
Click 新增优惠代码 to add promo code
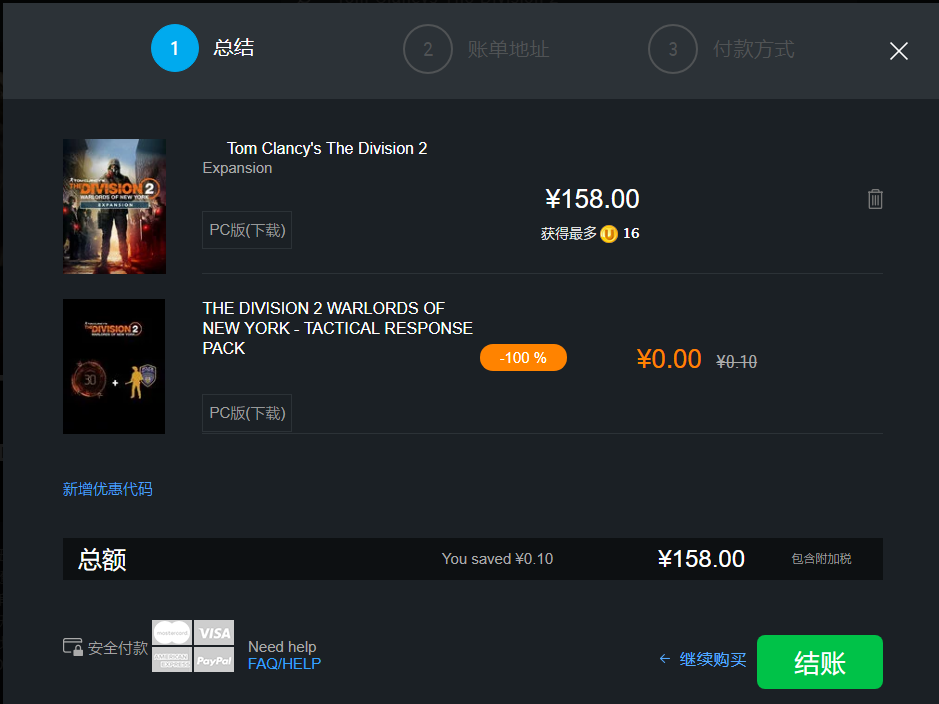coord(108,489)
